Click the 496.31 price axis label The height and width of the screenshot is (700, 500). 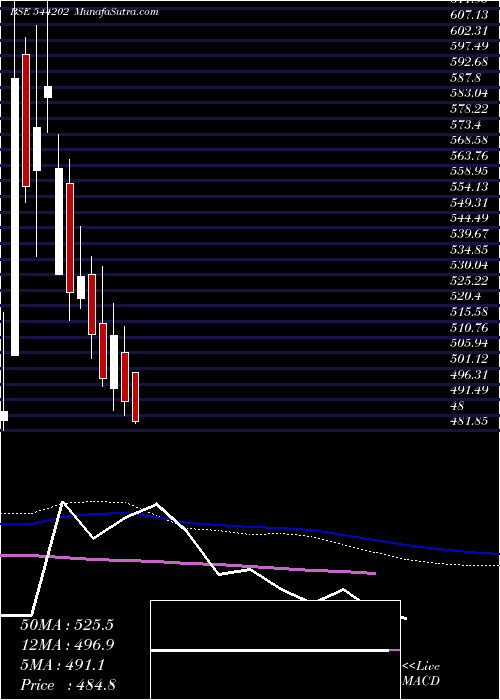(x=469, y=375)
